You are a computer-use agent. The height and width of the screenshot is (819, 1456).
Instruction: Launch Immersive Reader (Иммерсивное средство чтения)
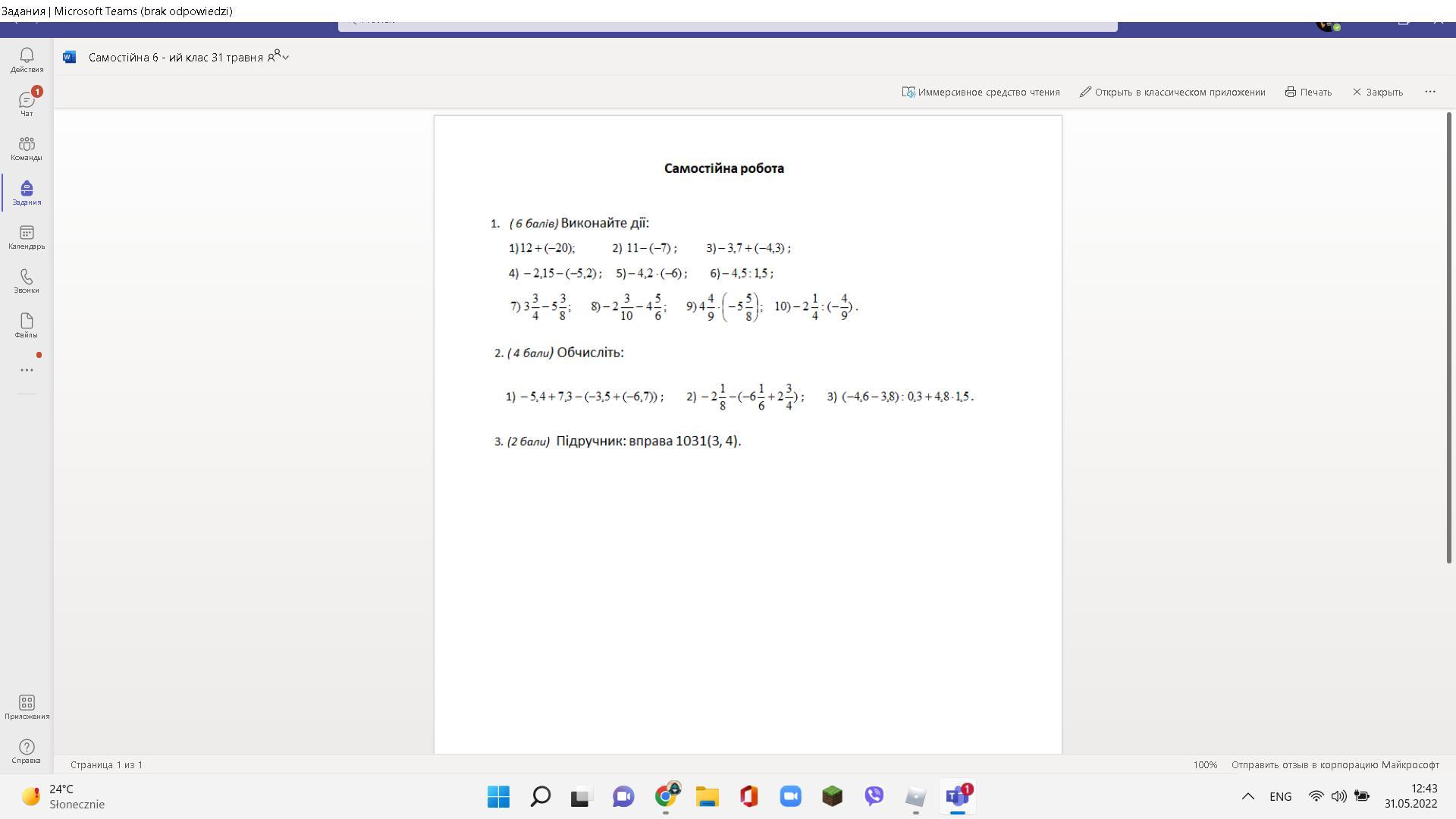[981, 92]
